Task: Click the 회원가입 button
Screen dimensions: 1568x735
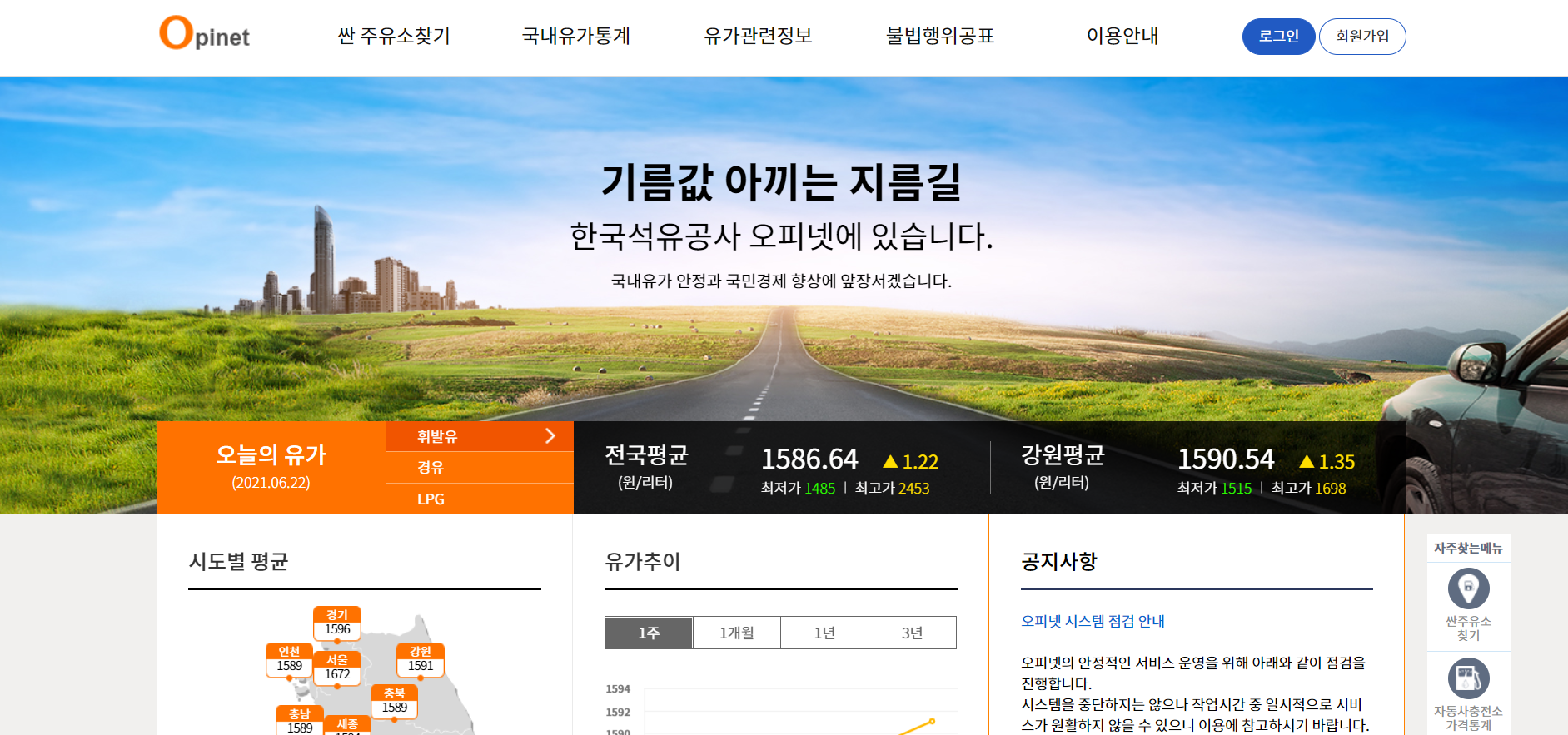Action: point(1362,37)
